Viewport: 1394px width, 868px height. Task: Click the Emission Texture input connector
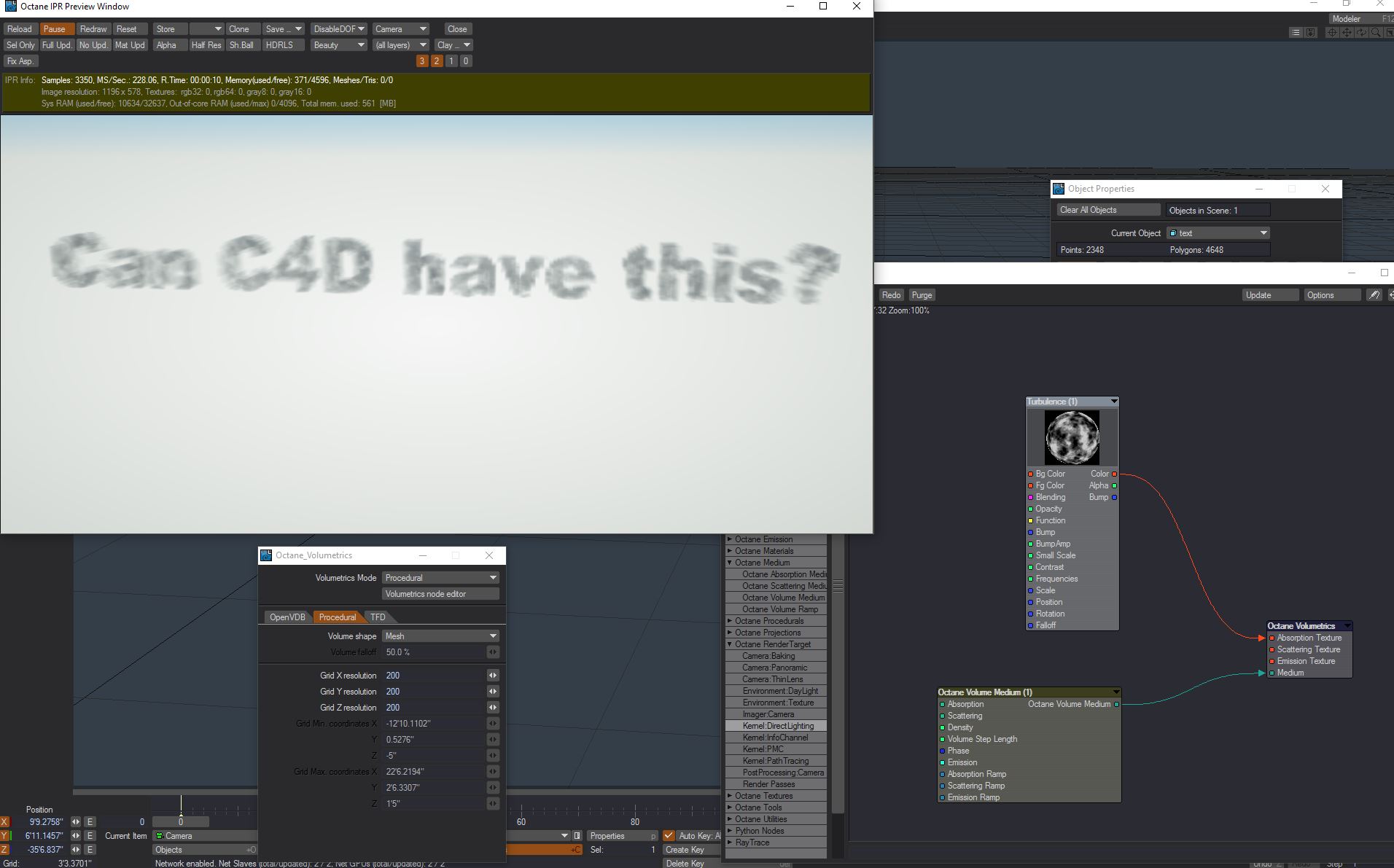pos(1272,661)
